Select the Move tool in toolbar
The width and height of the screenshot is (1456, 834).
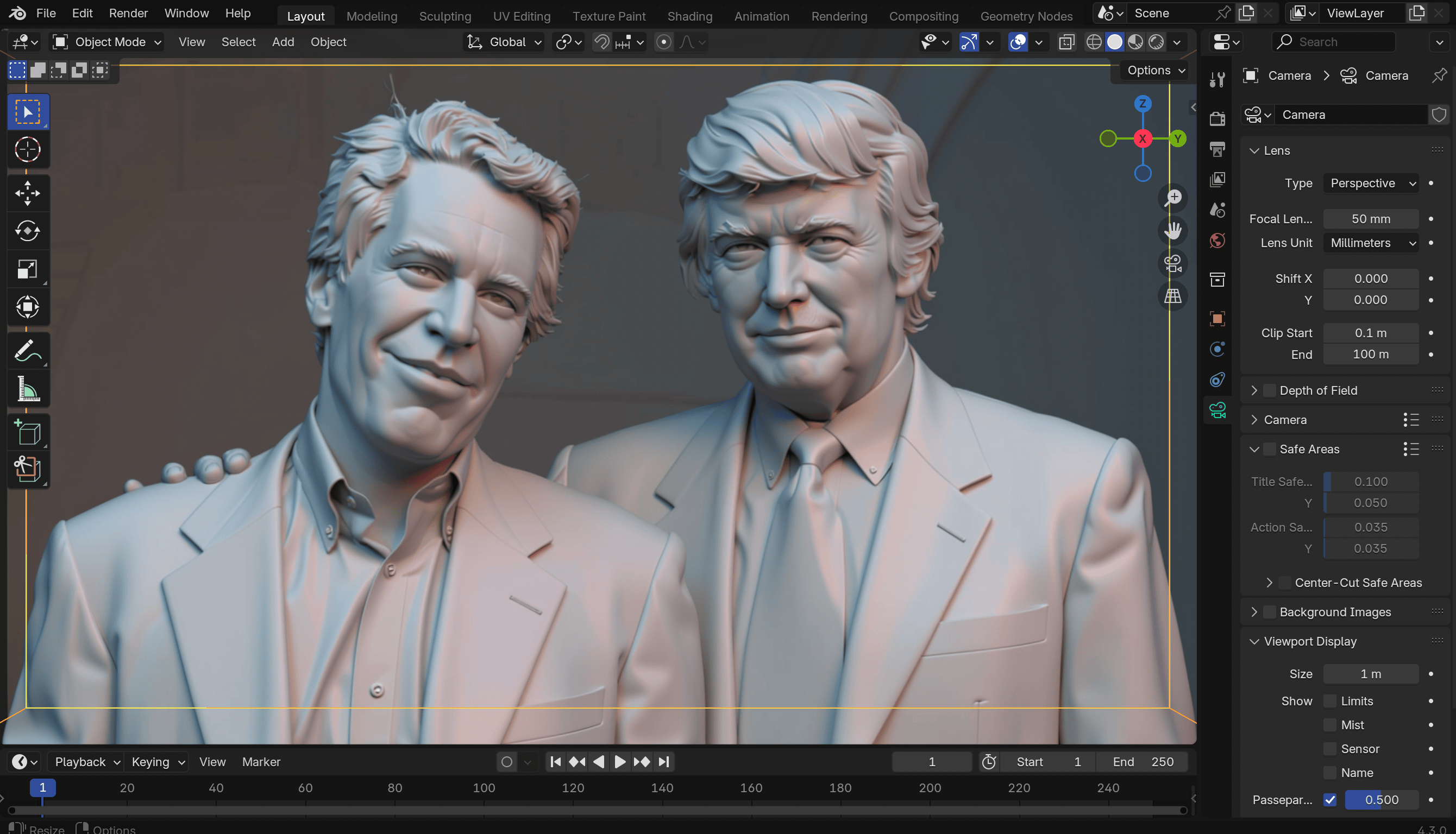pyautogui.click(x=28, y=193)
